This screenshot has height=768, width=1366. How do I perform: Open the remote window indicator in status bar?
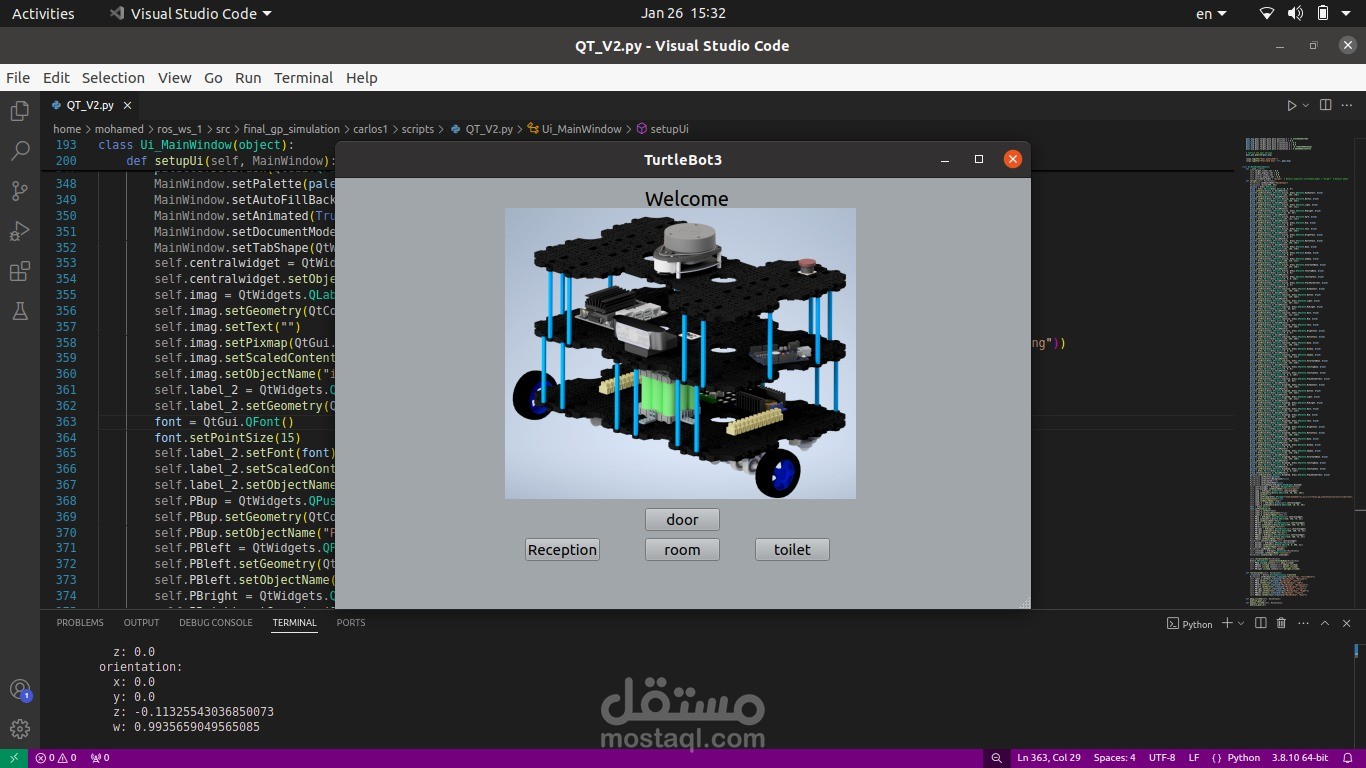click(x=14, y=758)
